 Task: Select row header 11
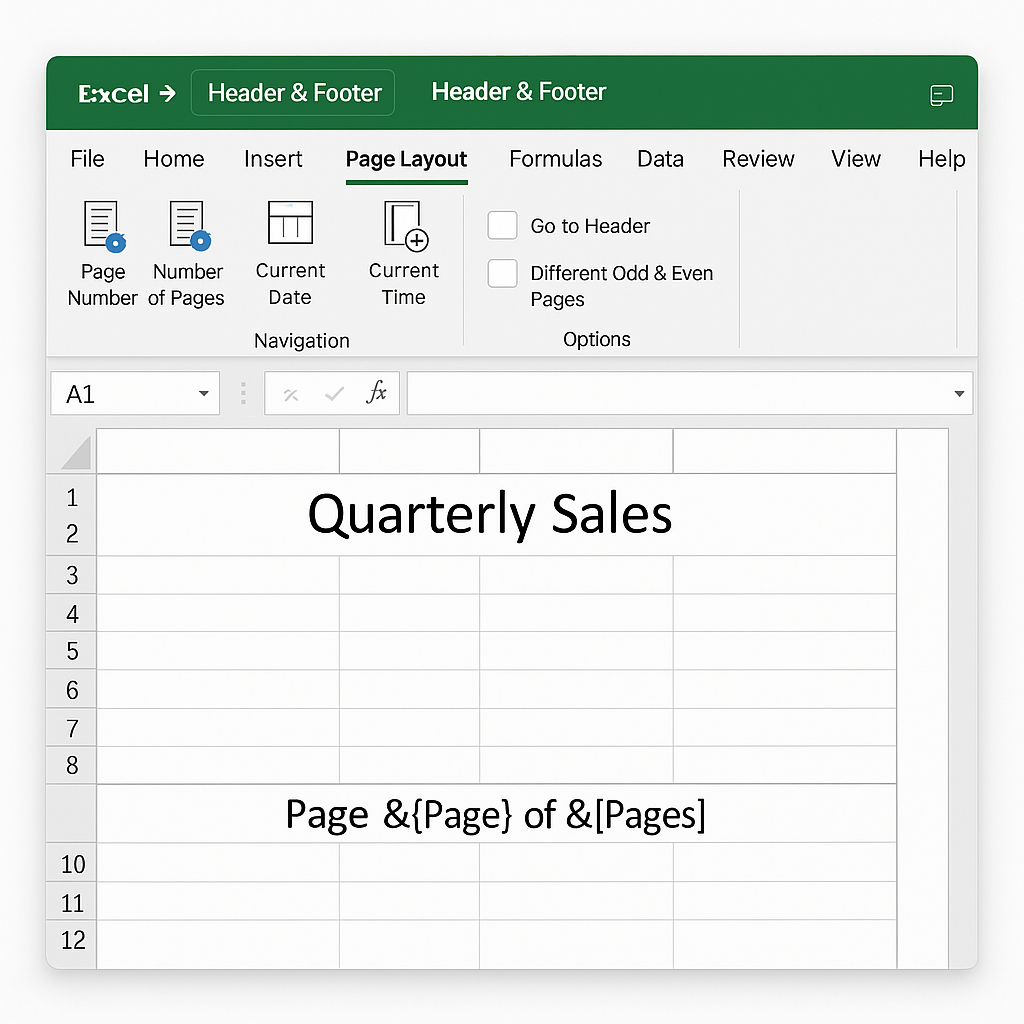pyautogui.click(x=72, y=903)
